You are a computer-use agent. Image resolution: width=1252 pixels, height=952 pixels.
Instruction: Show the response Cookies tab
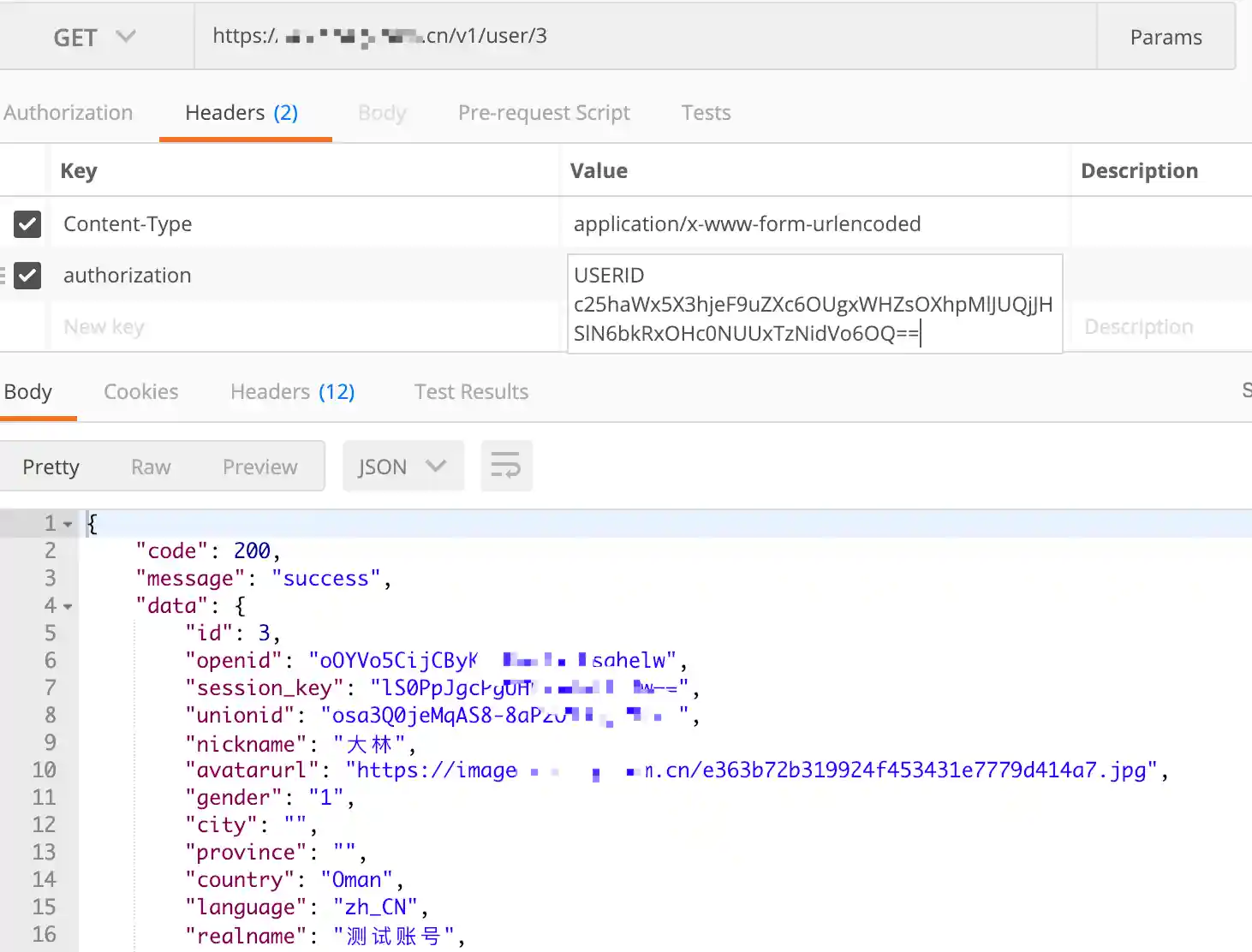[141, 392]
